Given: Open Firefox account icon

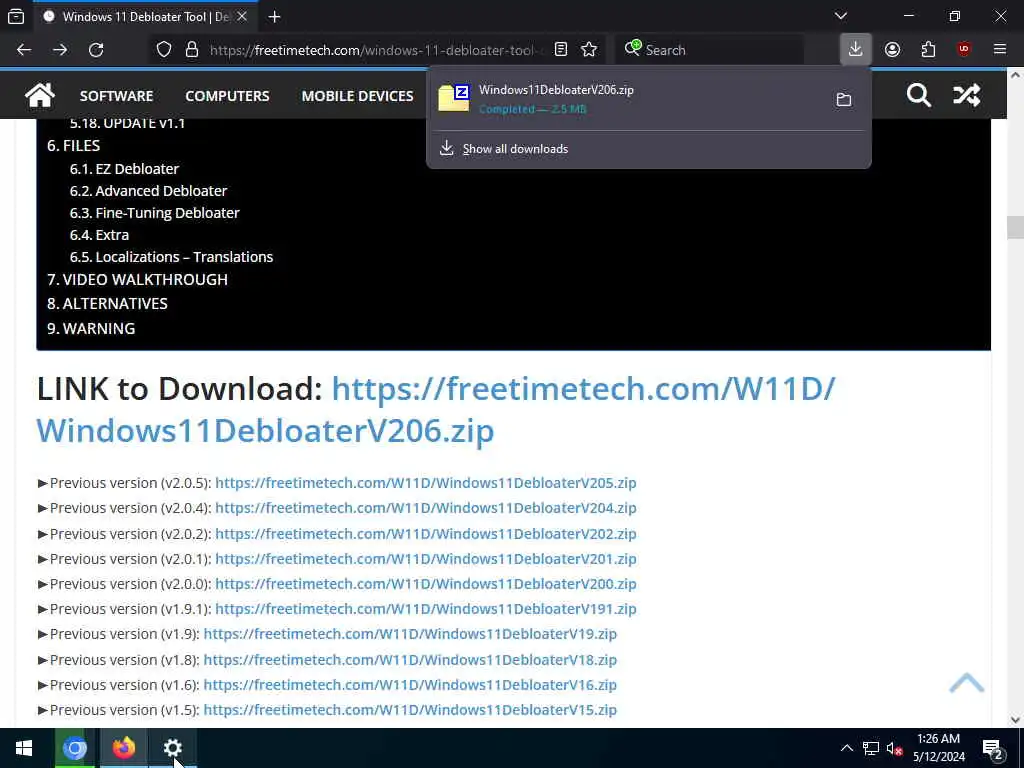Looking at the screenshot, I should 892,50.
